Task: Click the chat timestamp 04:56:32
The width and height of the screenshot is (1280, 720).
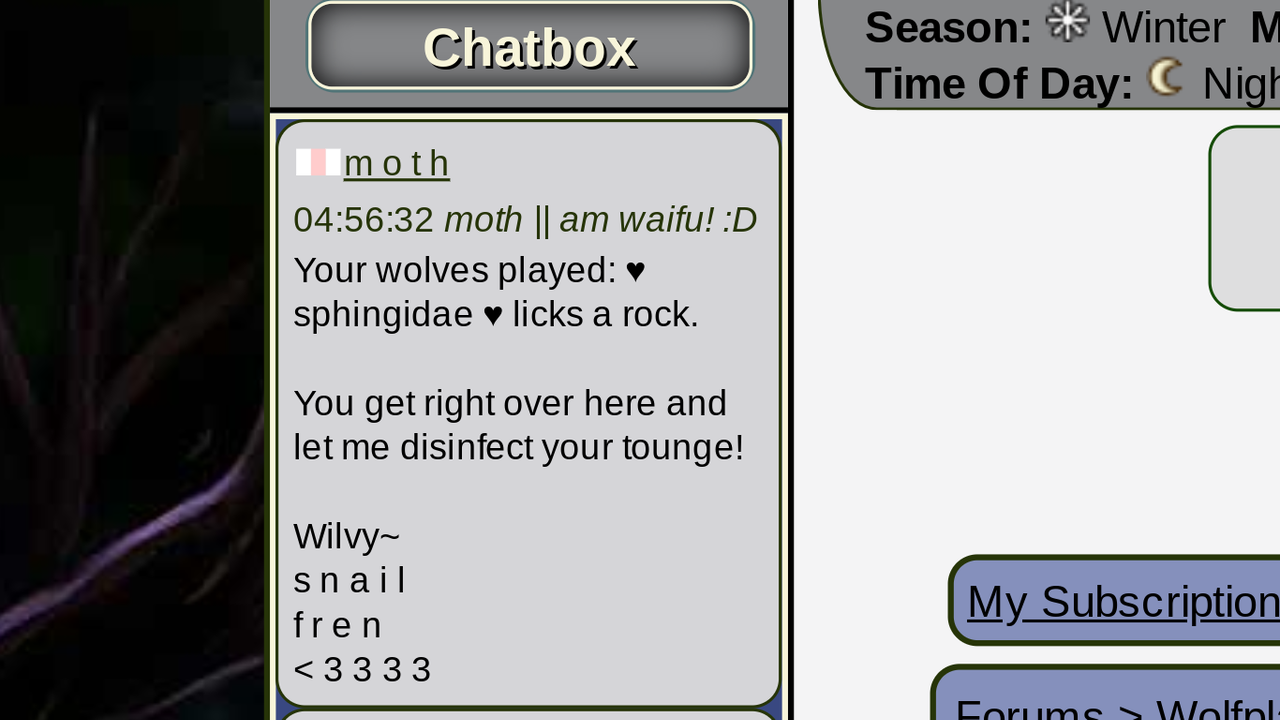Action: click(x=364, y=219)
